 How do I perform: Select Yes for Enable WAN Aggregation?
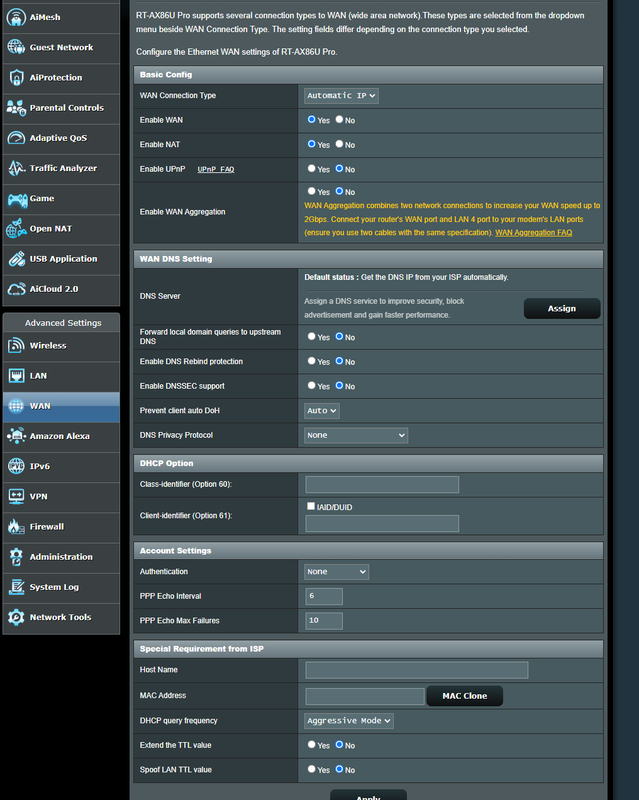[x=311, y=191]
